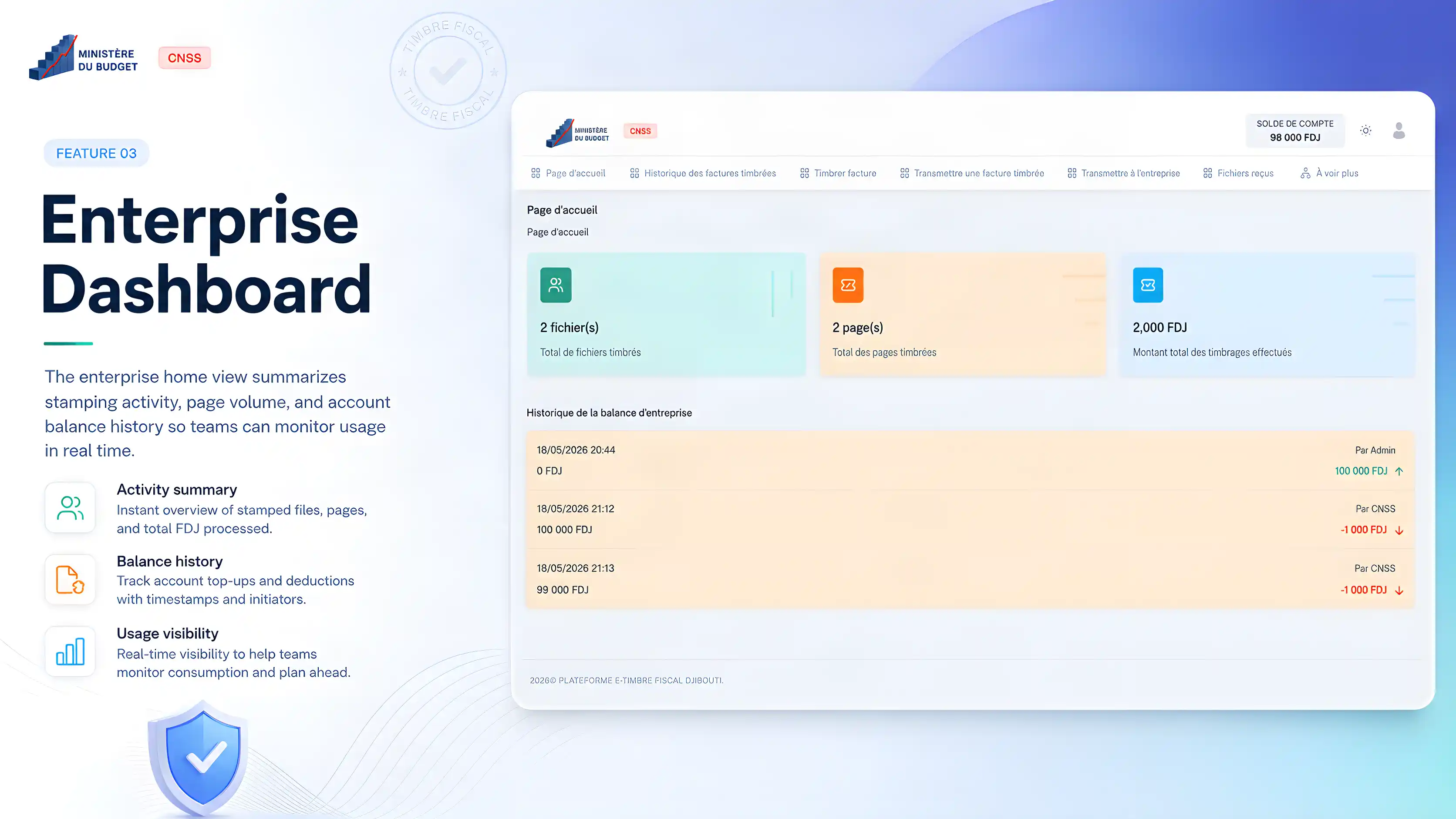This screenshot has width=1456, height=819.
Task: Select the 2 fichier(s) summary card
Action: (666, 314)
